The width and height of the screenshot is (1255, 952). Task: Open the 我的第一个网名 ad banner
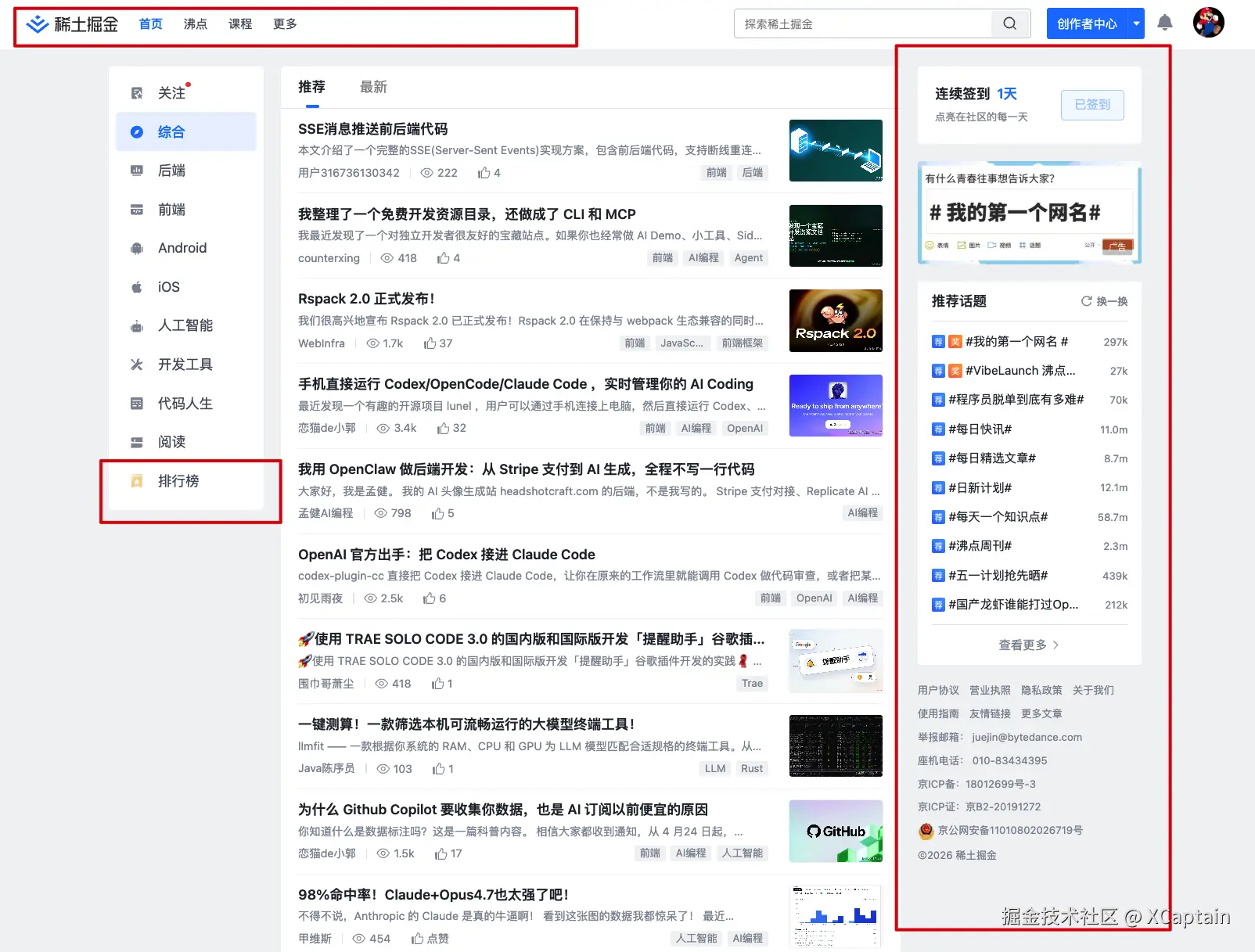point(1029,213)
